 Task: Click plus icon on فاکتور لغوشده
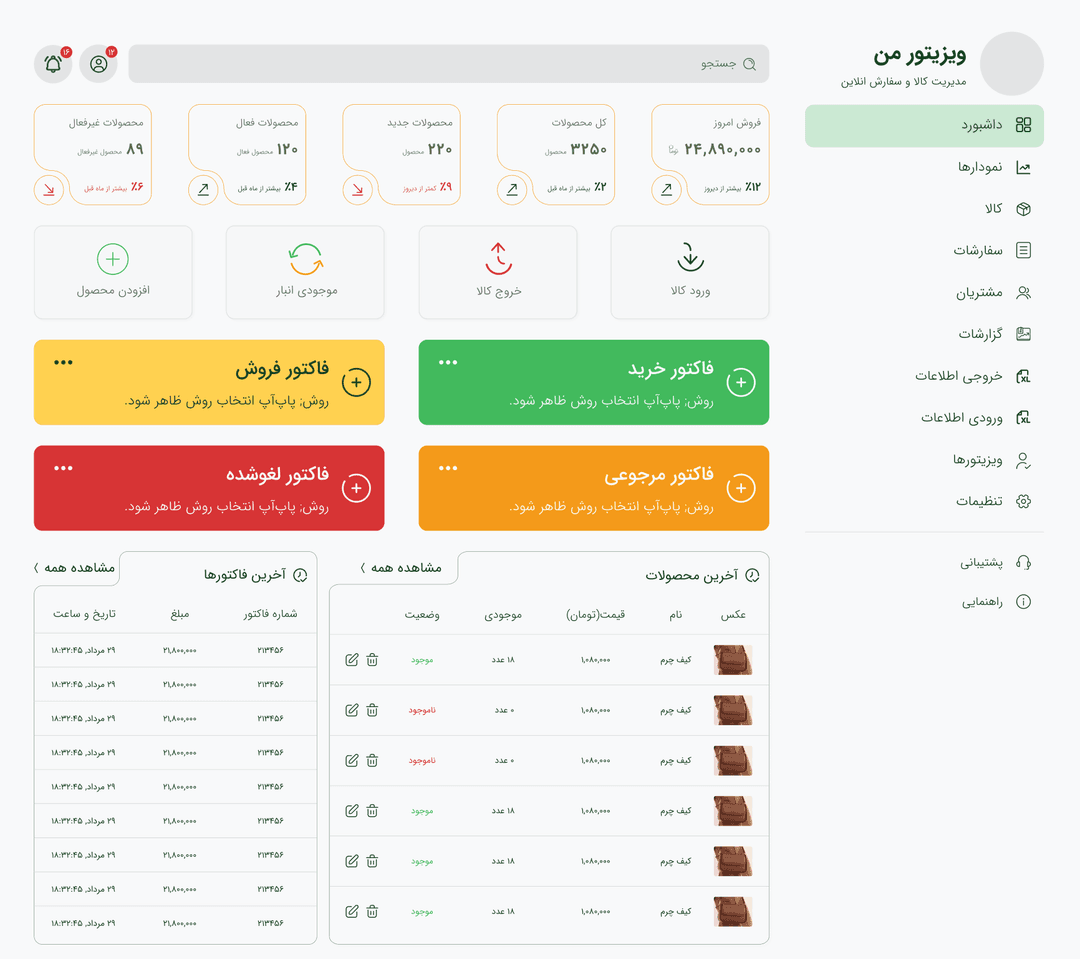(356, 488)
